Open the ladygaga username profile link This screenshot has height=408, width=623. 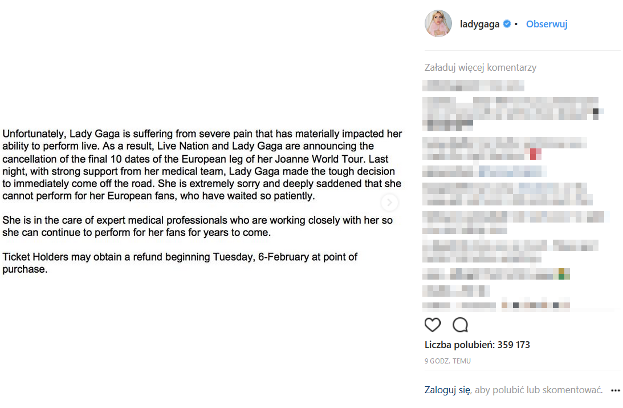(480, 24)
